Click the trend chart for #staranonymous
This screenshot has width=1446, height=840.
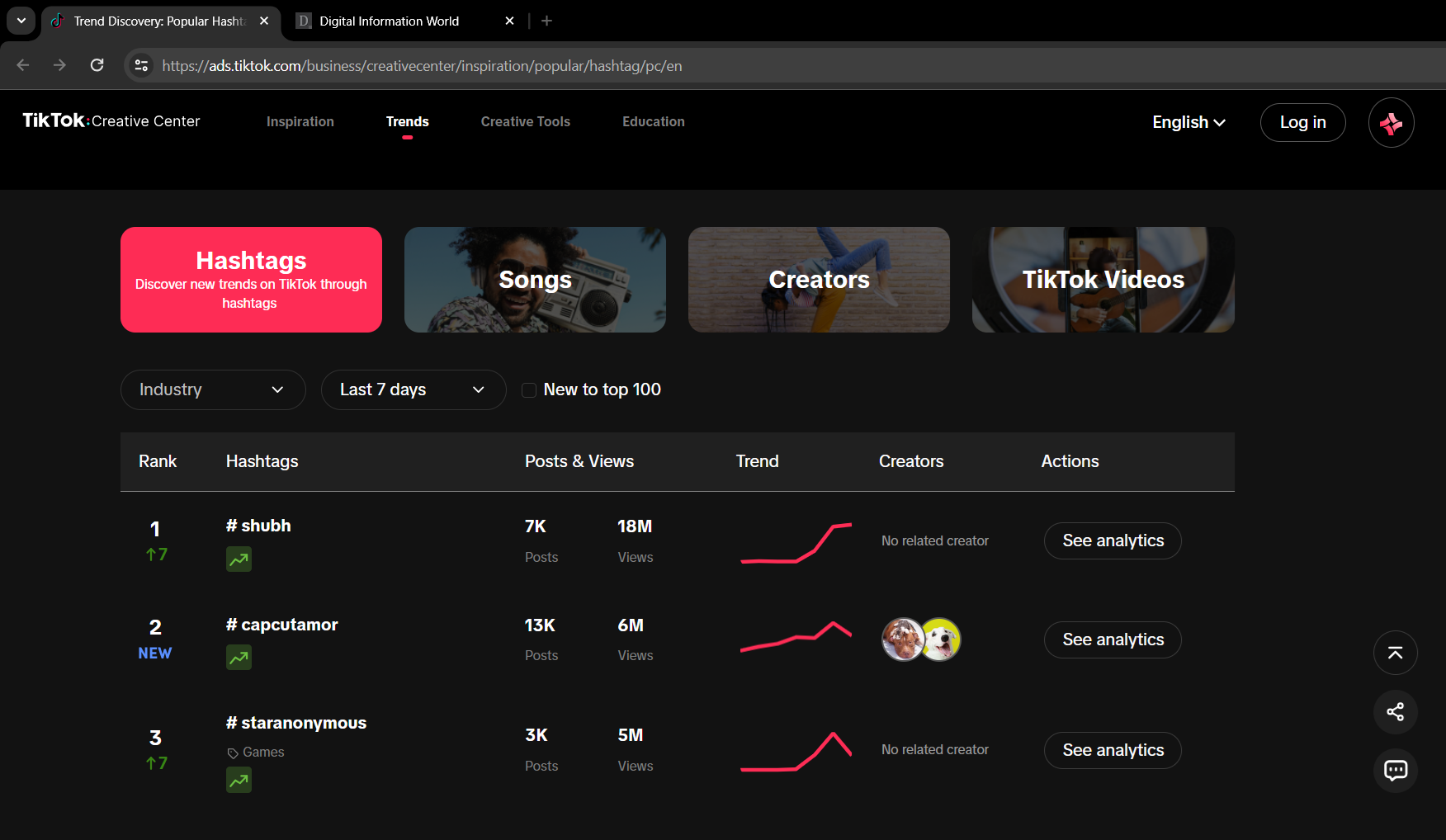coord(796,752)
